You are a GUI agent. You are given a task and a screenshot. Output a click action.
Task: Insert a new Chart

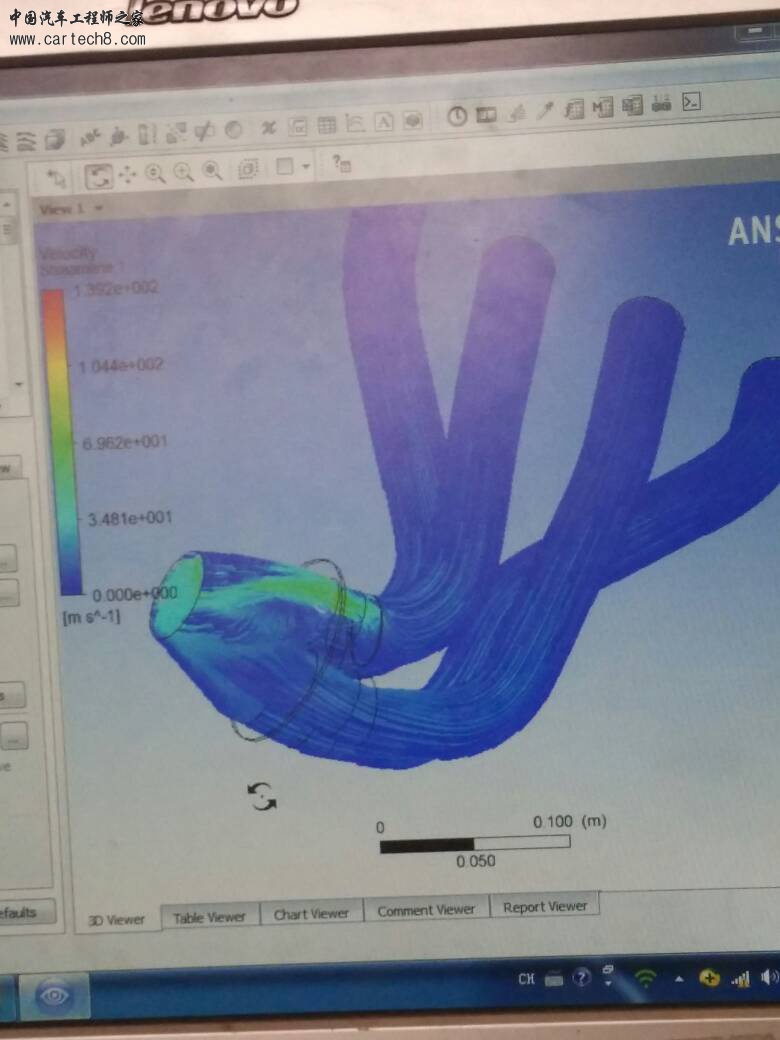356,123
